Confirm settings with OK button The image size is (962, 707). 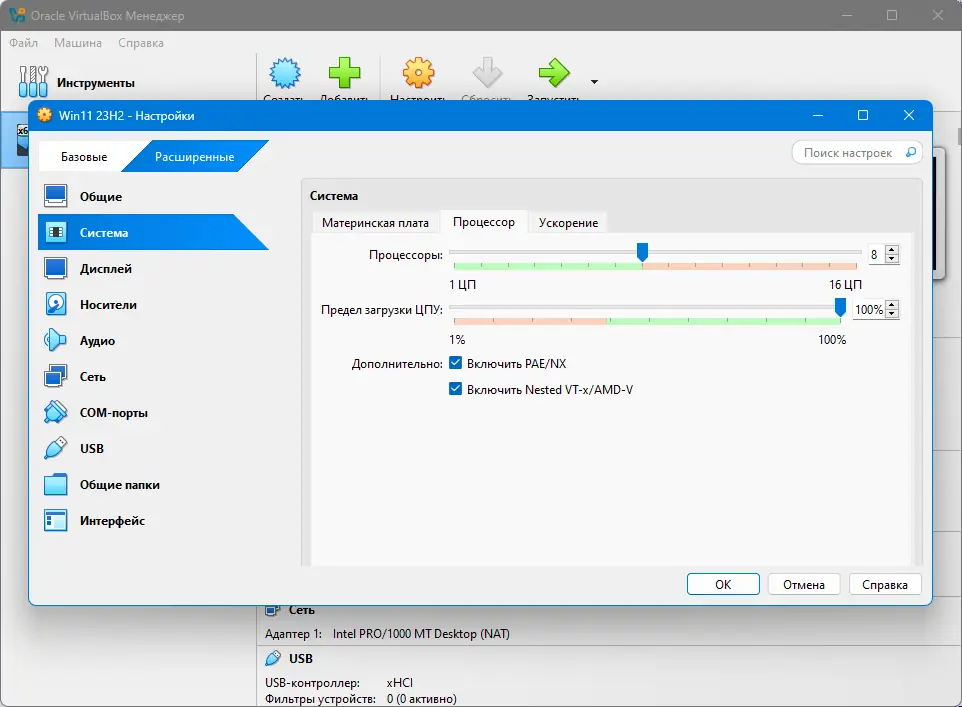[x=723, y=584]
